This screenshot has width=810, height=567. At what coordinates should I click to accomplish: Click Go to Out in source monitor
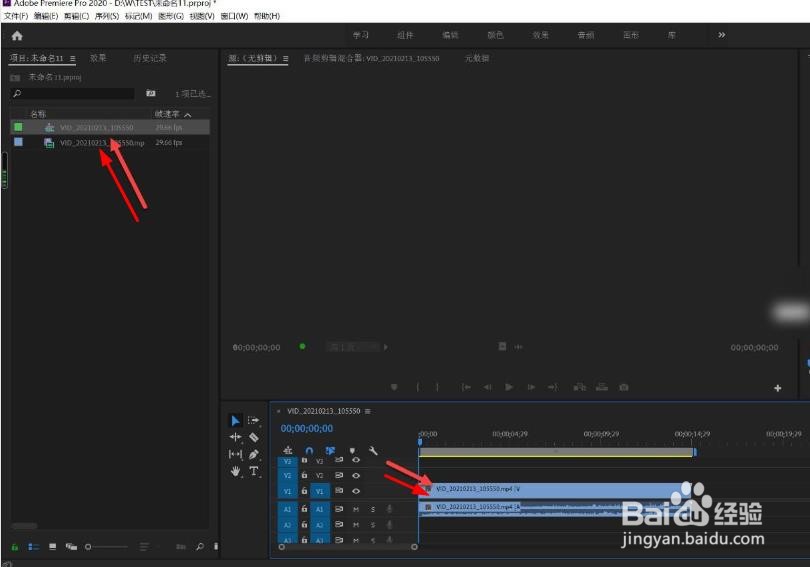click(x=553, y=387)
